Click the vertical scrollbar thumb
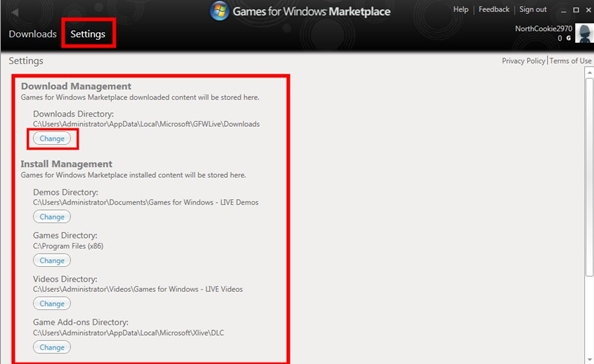 point(589,177)
